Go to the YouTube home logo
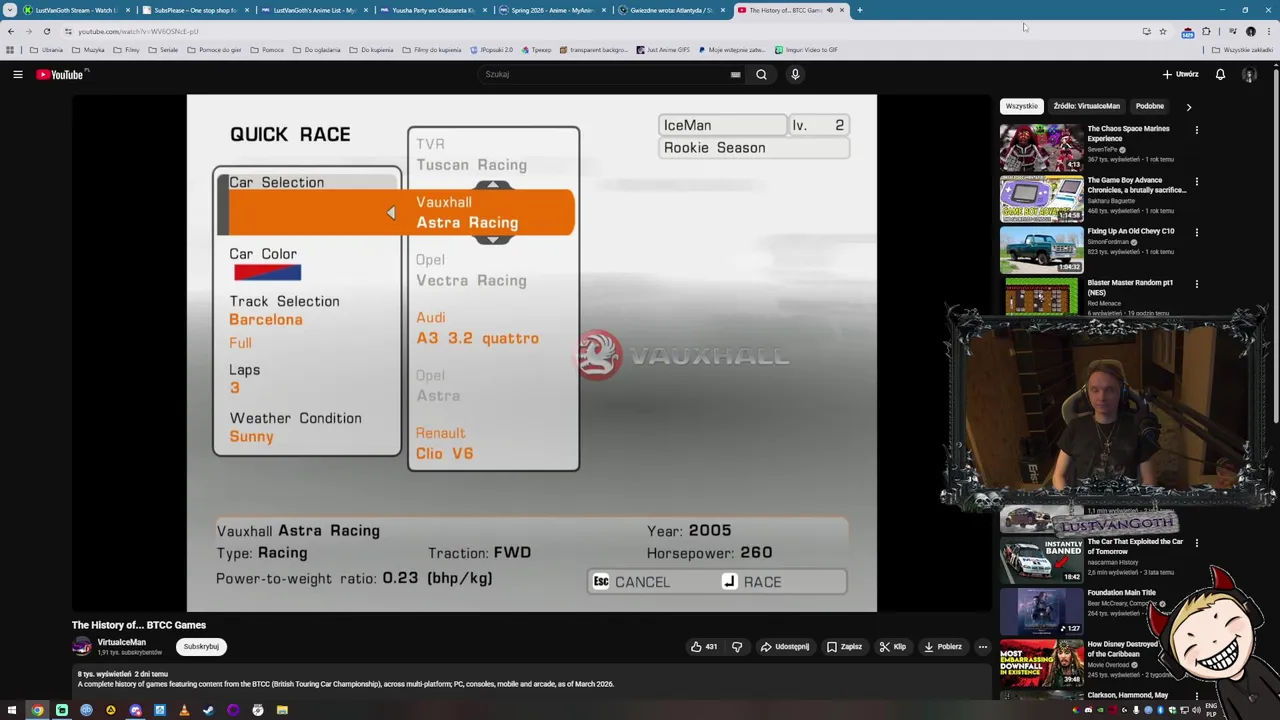The width and height of the screenshot is (1280, 720). 62,74
